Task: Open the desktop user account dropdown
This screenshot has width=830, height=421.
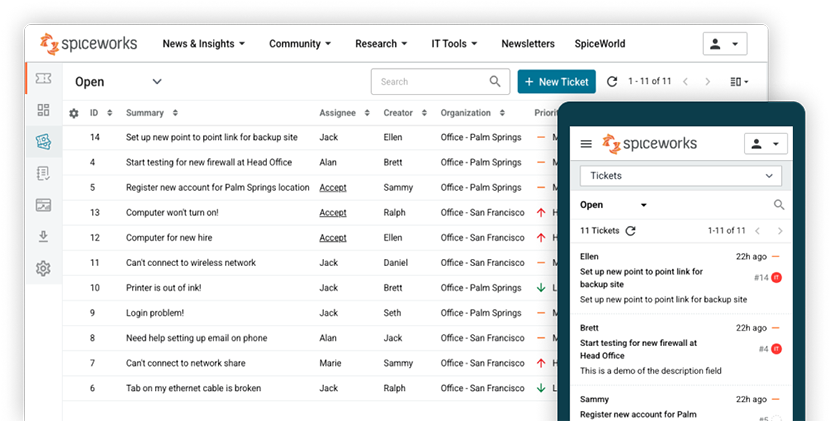Action: pos(725,44)
